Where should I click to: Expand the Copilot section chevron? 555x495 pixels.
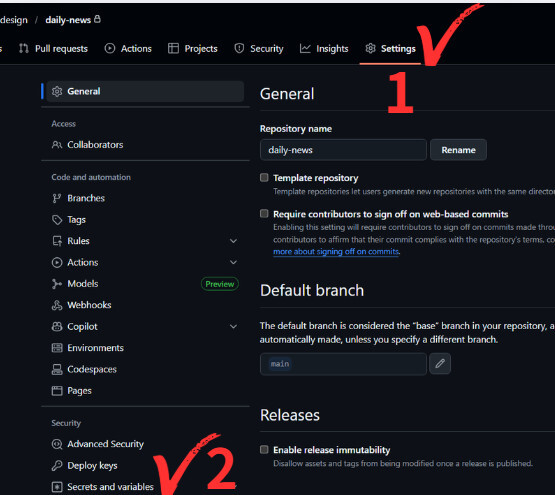(x=233, y=326)
